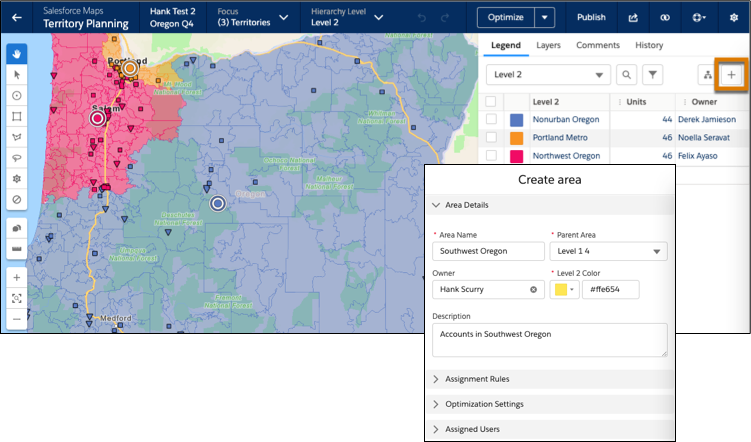Viewport: 751px width, 442px height.
Task: Choose the polygon selection tool
Action: (17, 137)
